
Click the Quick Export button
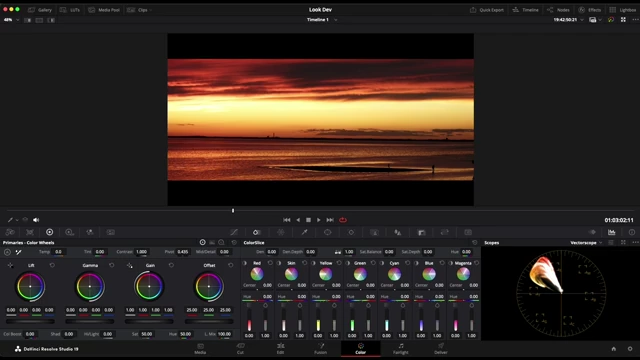487,10
